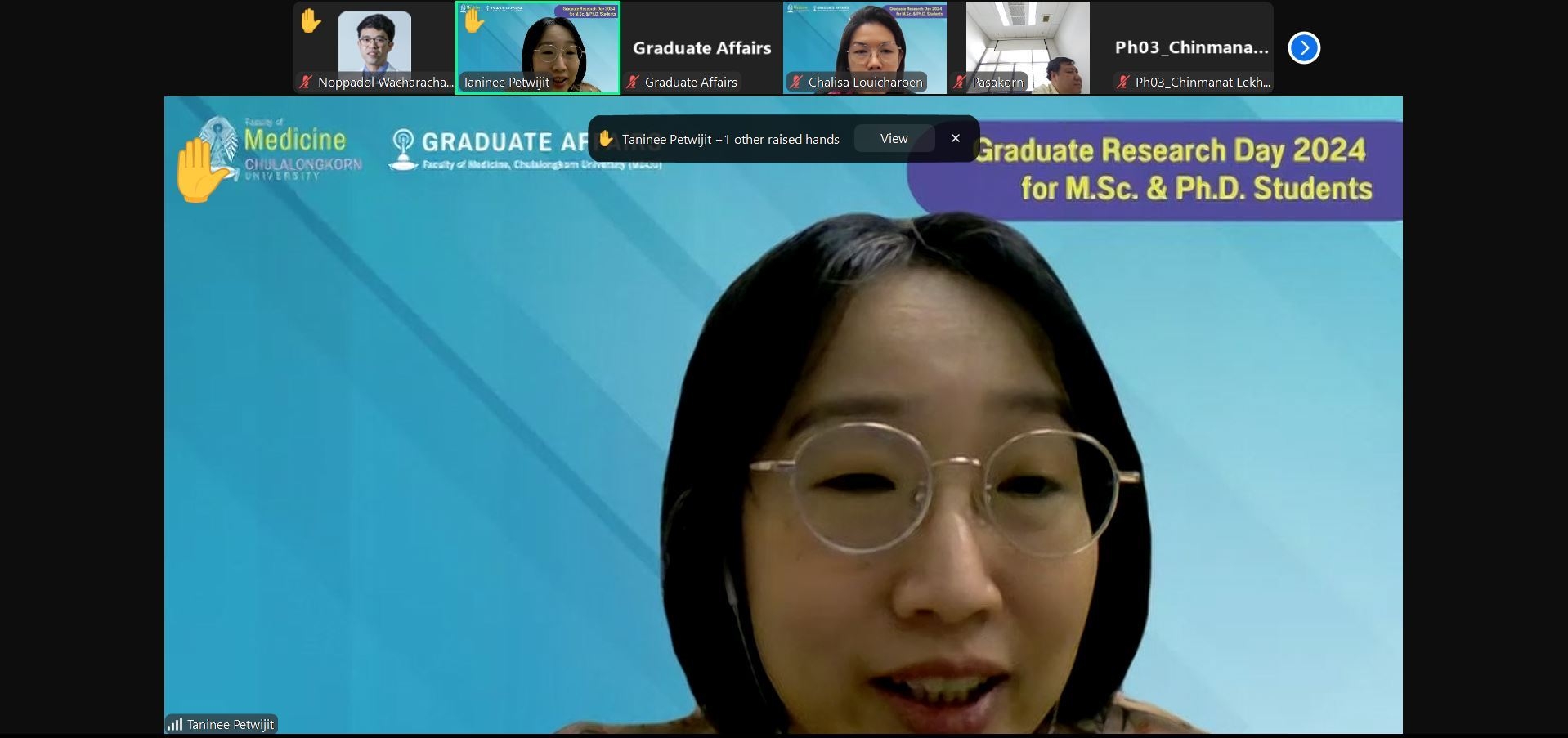Viewport: 1568px width, 738px height.
Task: Click the muted microphone icon beside Noppadol Wacharacha
Action: point(306,82)
